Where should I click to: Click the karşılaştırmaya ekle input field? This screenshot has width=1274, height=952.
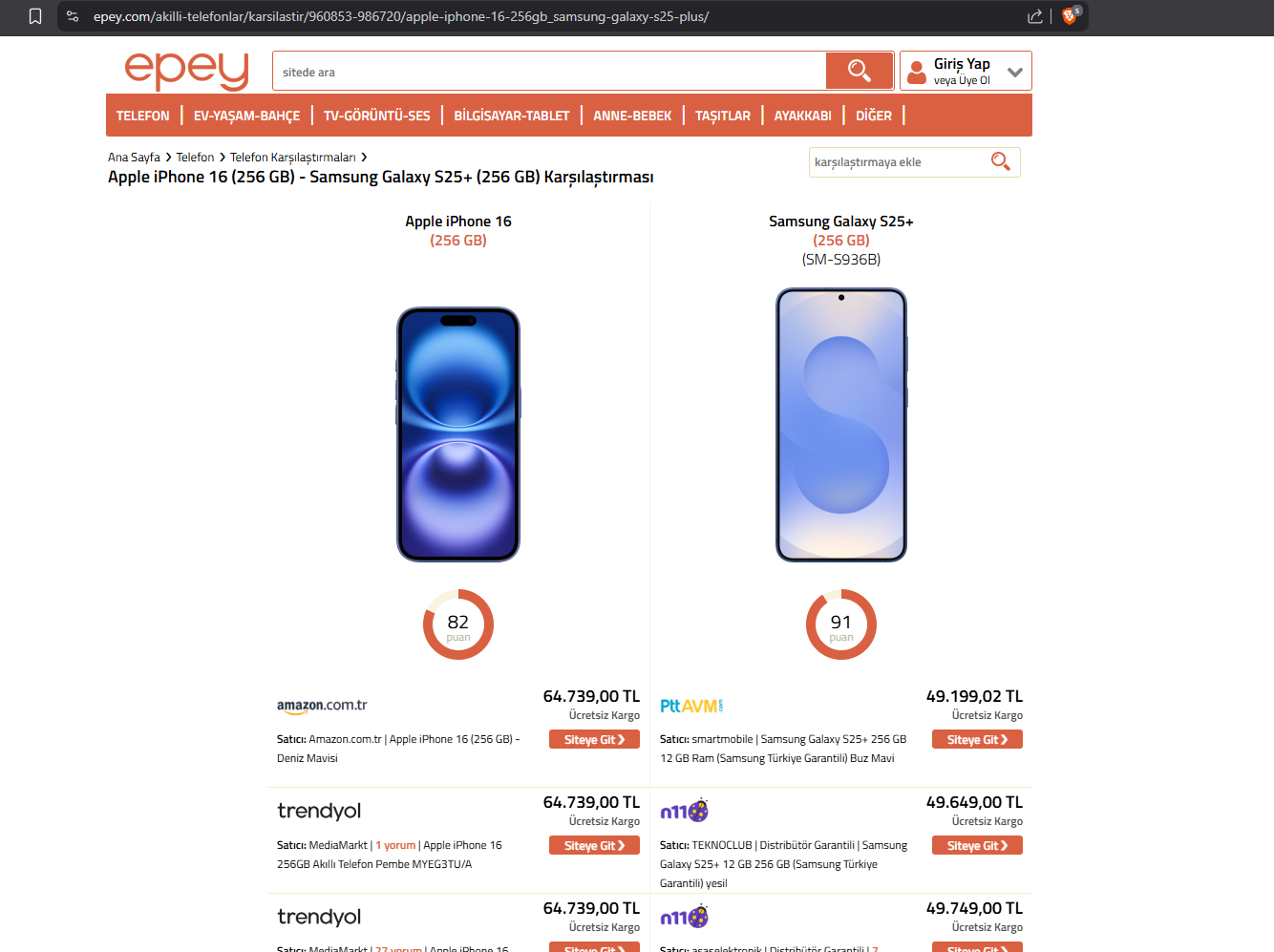pos(900,162)
